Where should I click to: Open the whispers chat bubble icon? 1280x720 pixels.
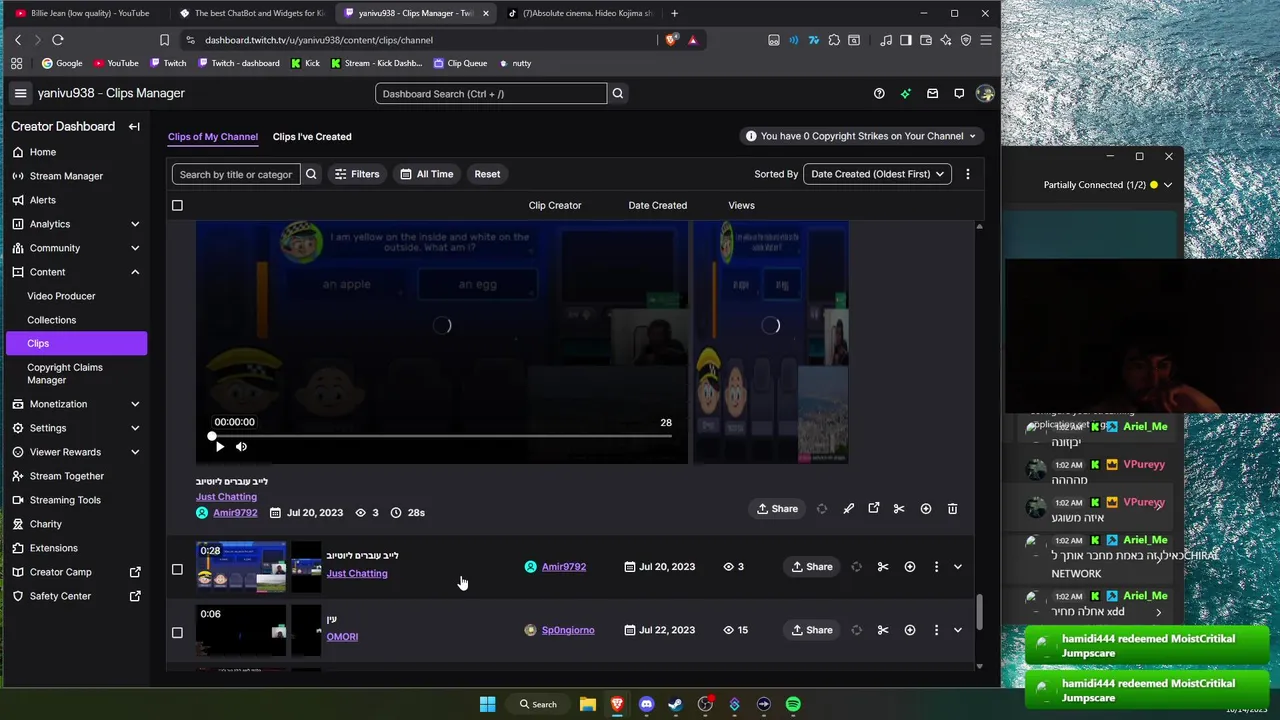(x=959, y=93)
